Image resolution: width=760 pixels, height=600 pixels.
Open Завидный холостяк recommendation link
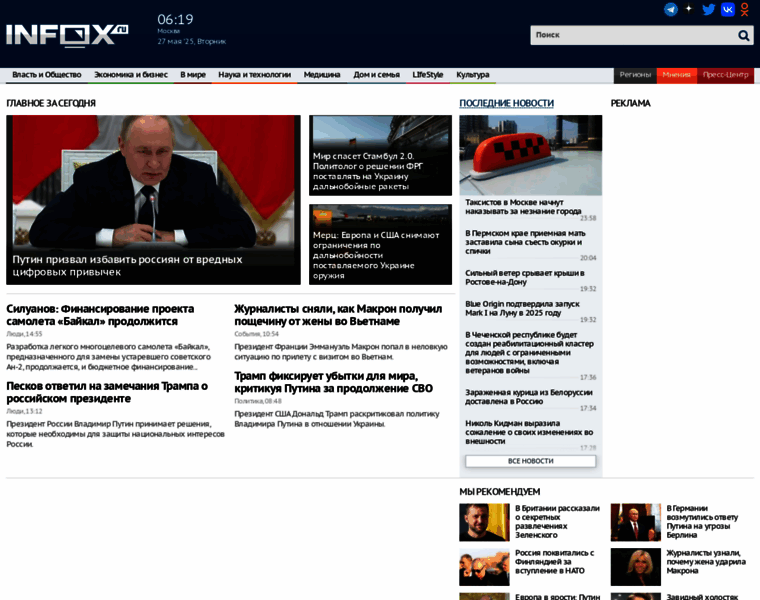pos(702,597)
